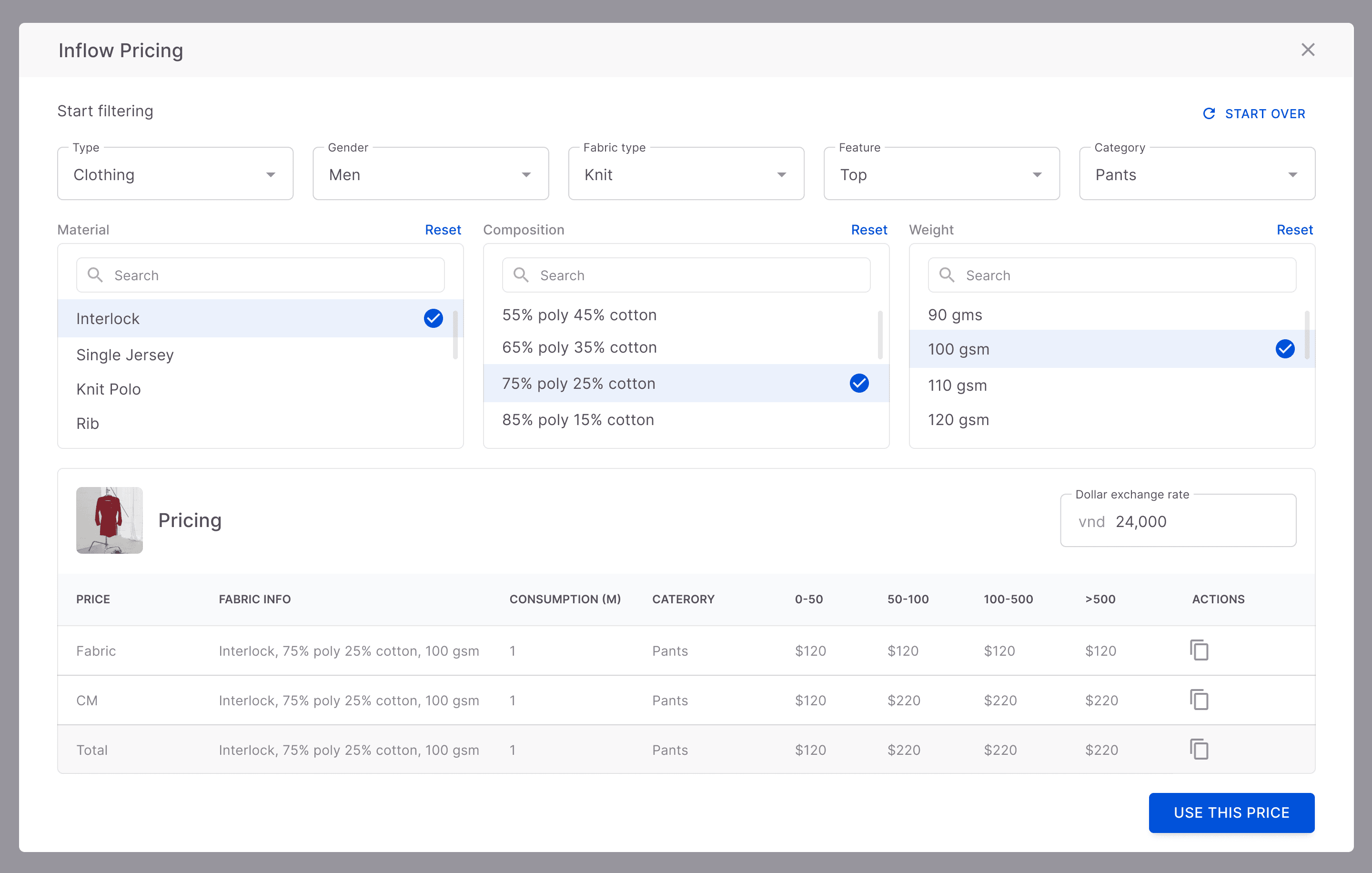Uncheck the Interlock material checkmark

433,318
